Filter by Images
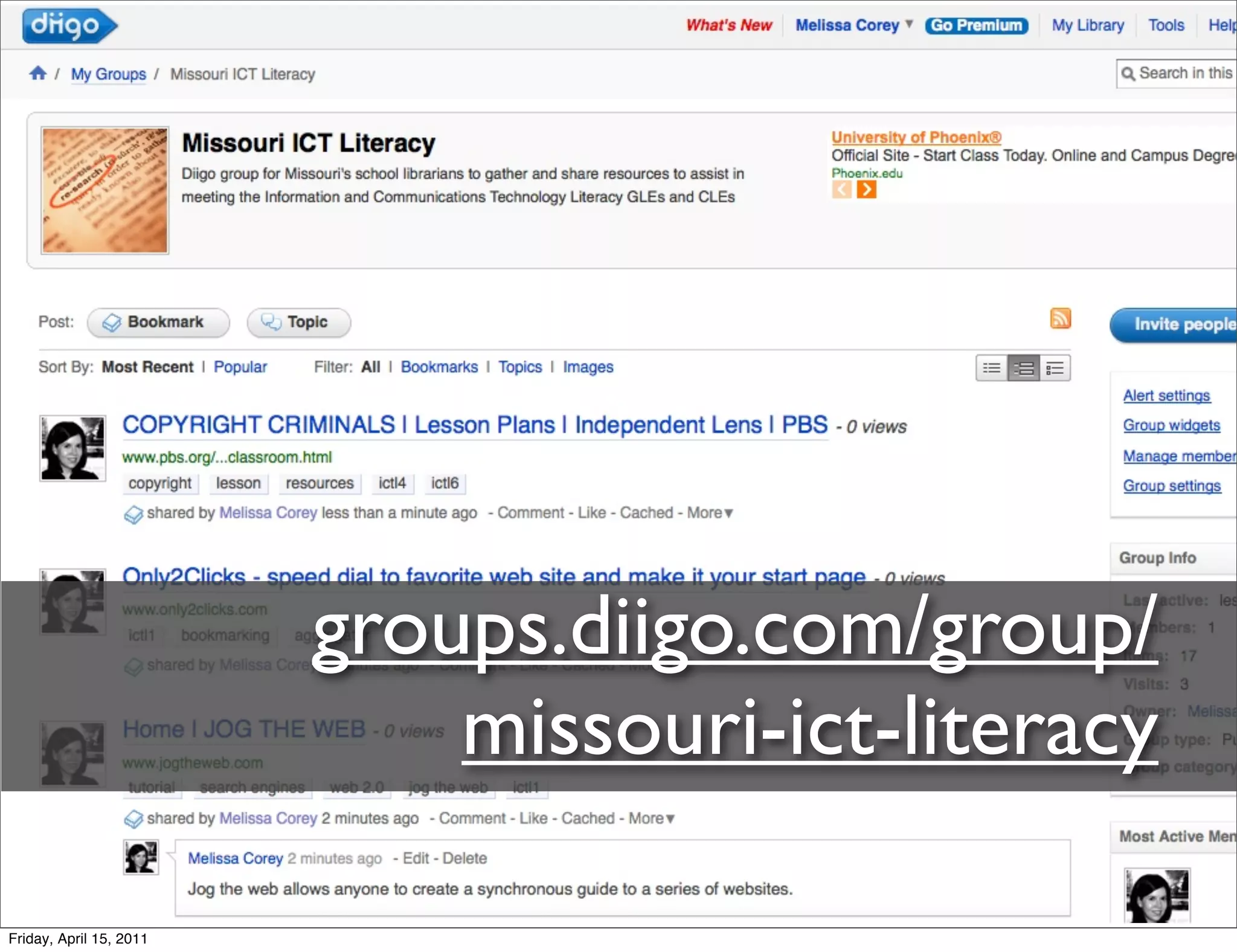 588,367
